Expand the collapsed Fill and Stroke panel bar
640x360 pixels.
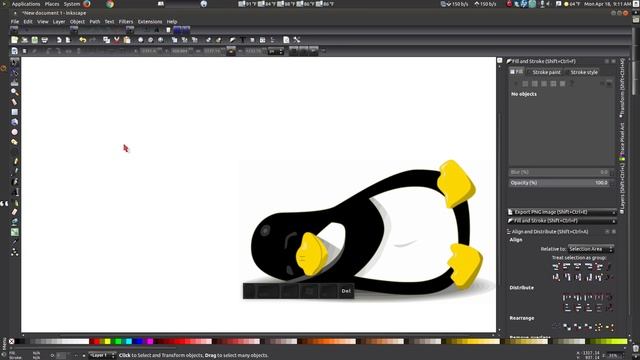pos(562,220)
